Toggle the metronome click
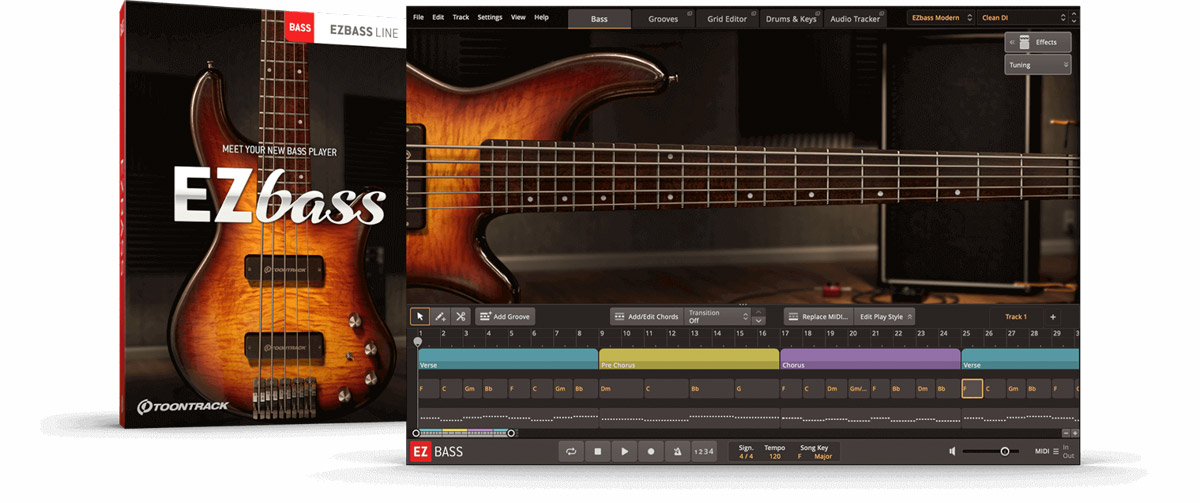Screen dimensions: 1200x503 pos(678,452)
